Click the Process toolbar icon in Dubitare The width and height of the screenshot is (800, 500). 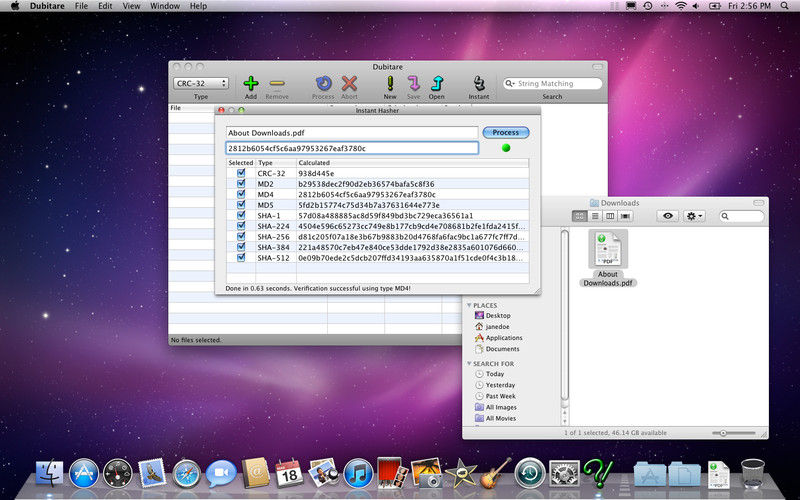coord(323,83)
